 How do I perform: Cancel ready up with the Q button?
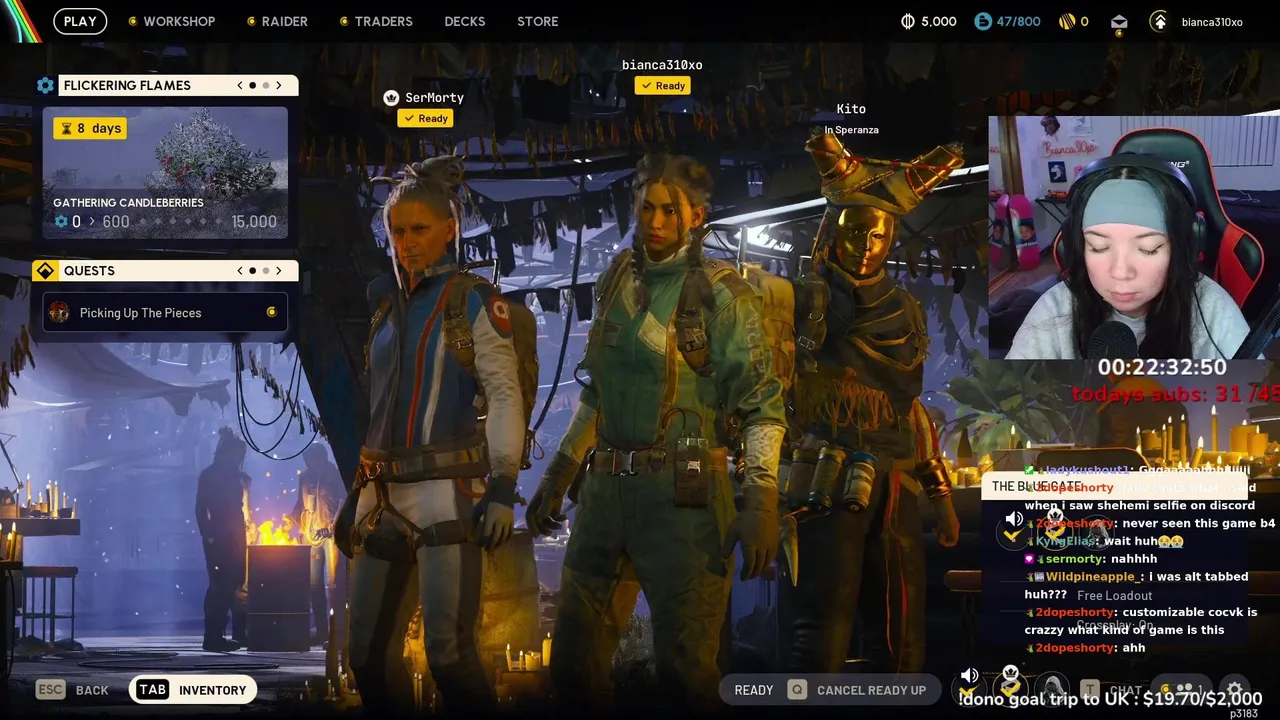[857, 690]
